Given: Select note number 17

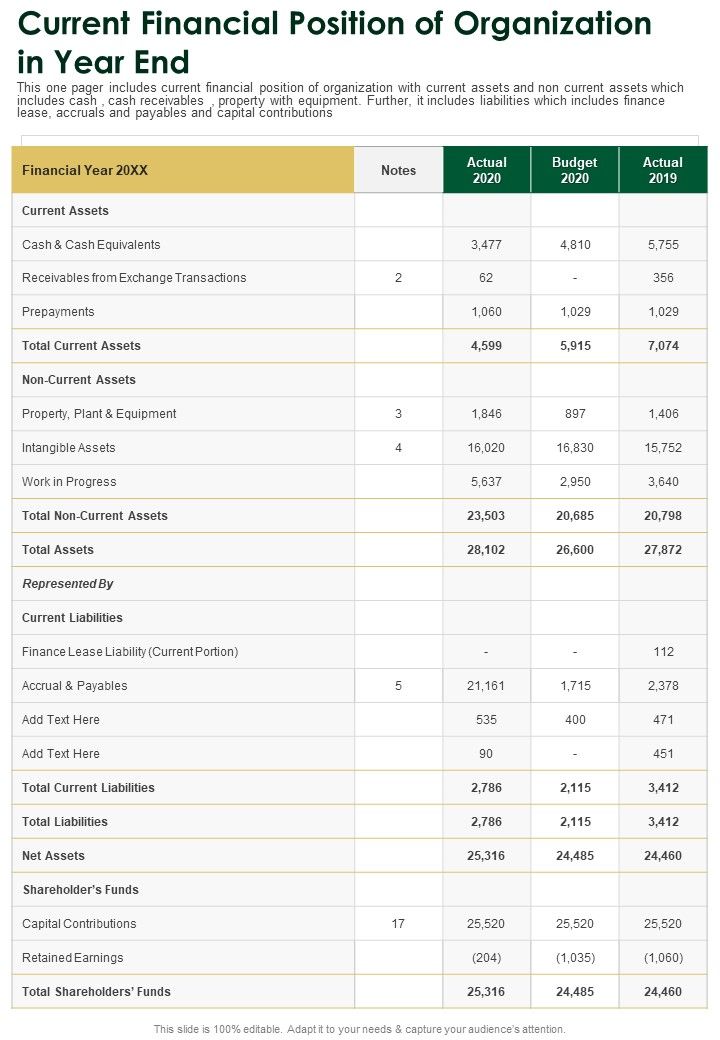Looking at the screenshot, I should click(x=398, y=924).
